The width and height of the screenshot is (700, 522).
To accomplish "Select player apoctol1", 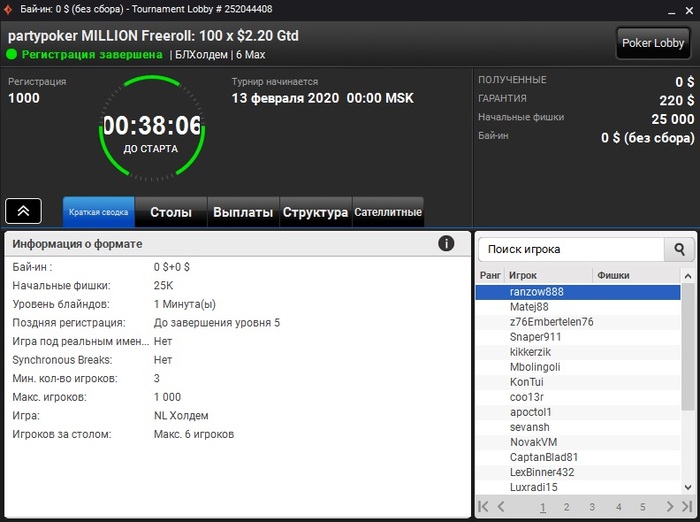I will [x=578, y=412].
